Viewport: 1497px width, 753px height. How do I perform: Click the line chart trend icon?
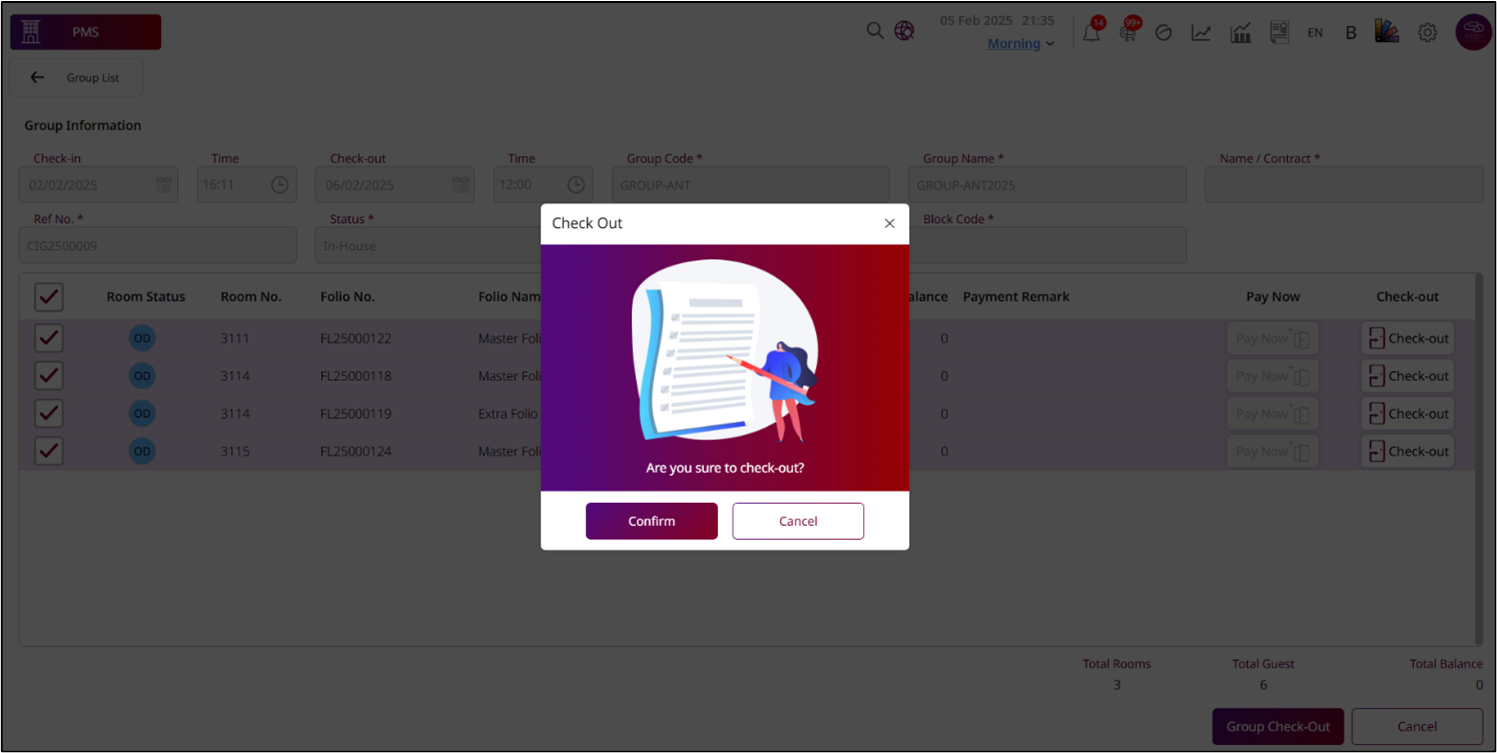click(1201, 33)
